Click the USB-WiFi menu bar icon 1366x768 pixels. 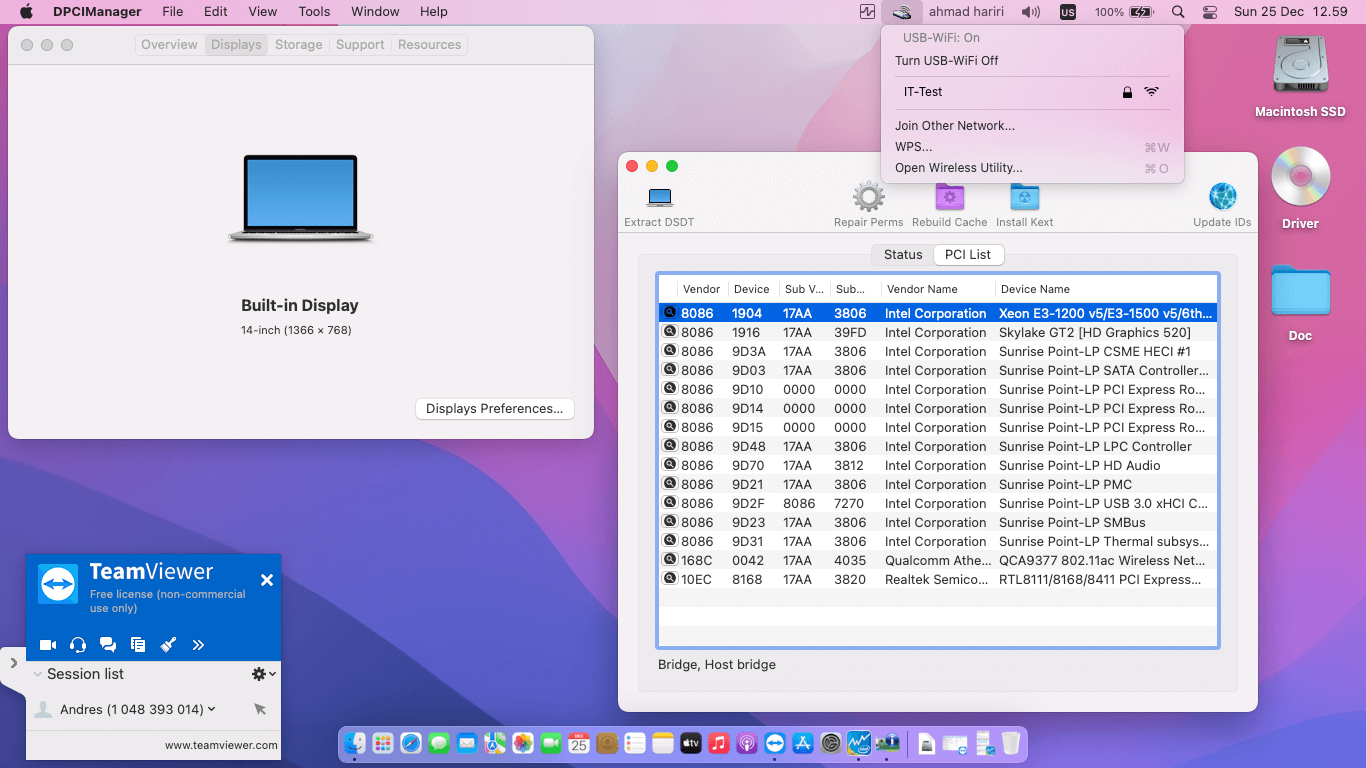click(902, 12)
